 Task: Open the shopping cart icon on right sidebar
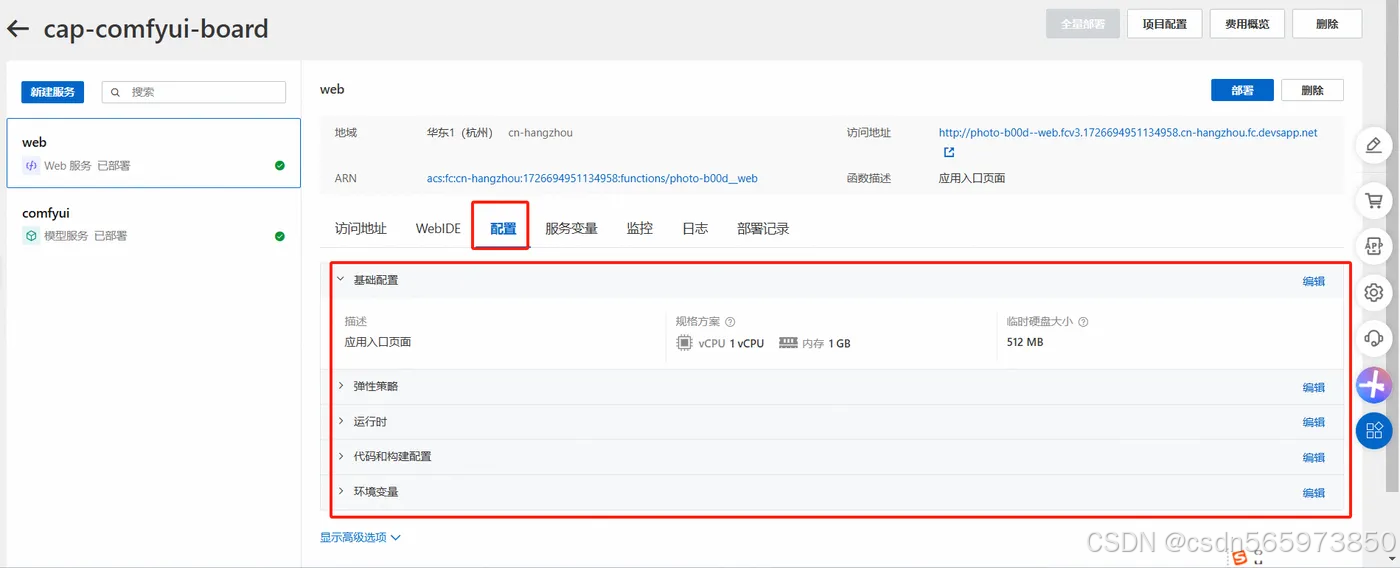tap(1373, 201)
